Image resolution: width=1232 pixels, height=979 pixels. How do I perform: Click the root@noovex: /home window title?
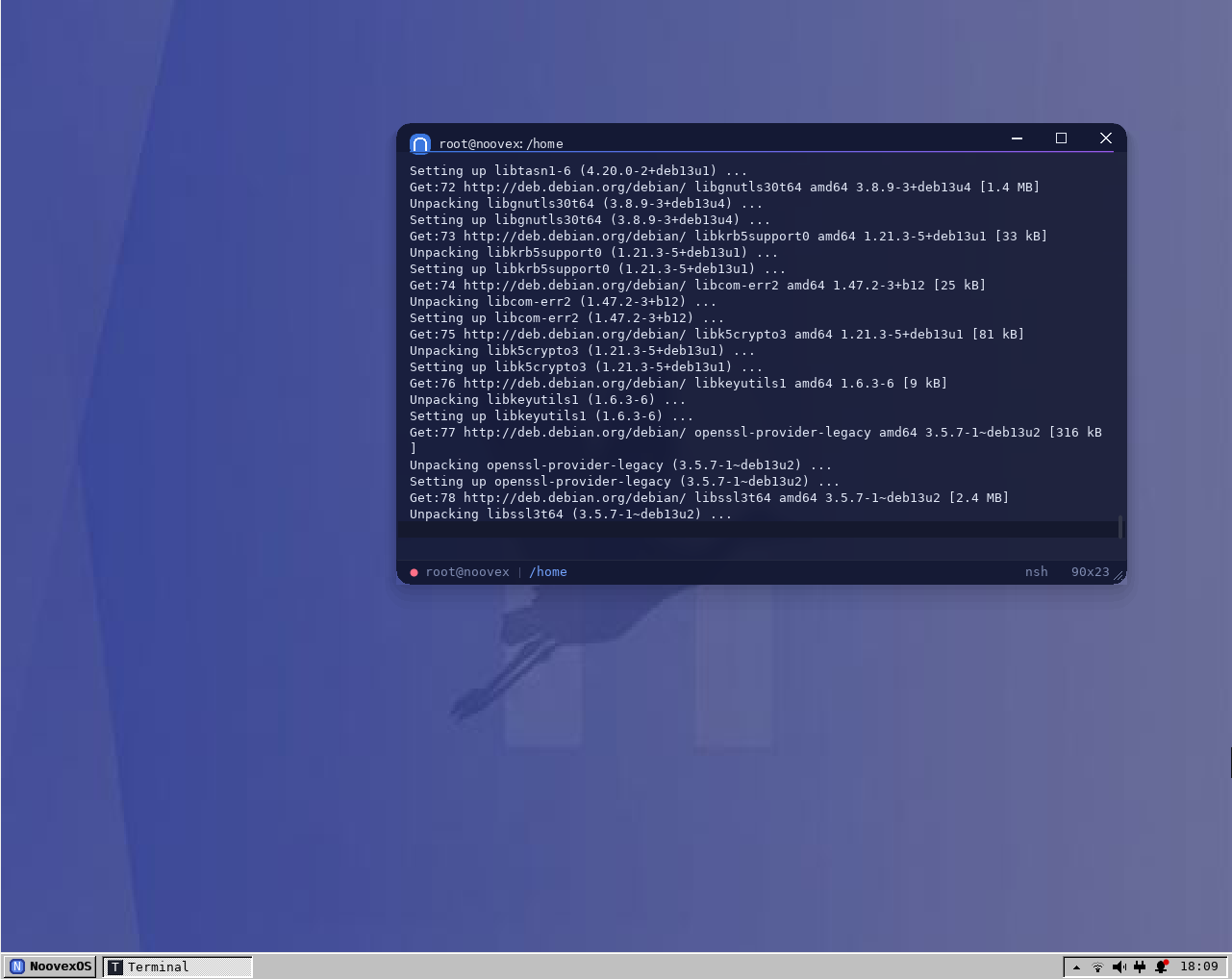(x=501, y=144)
